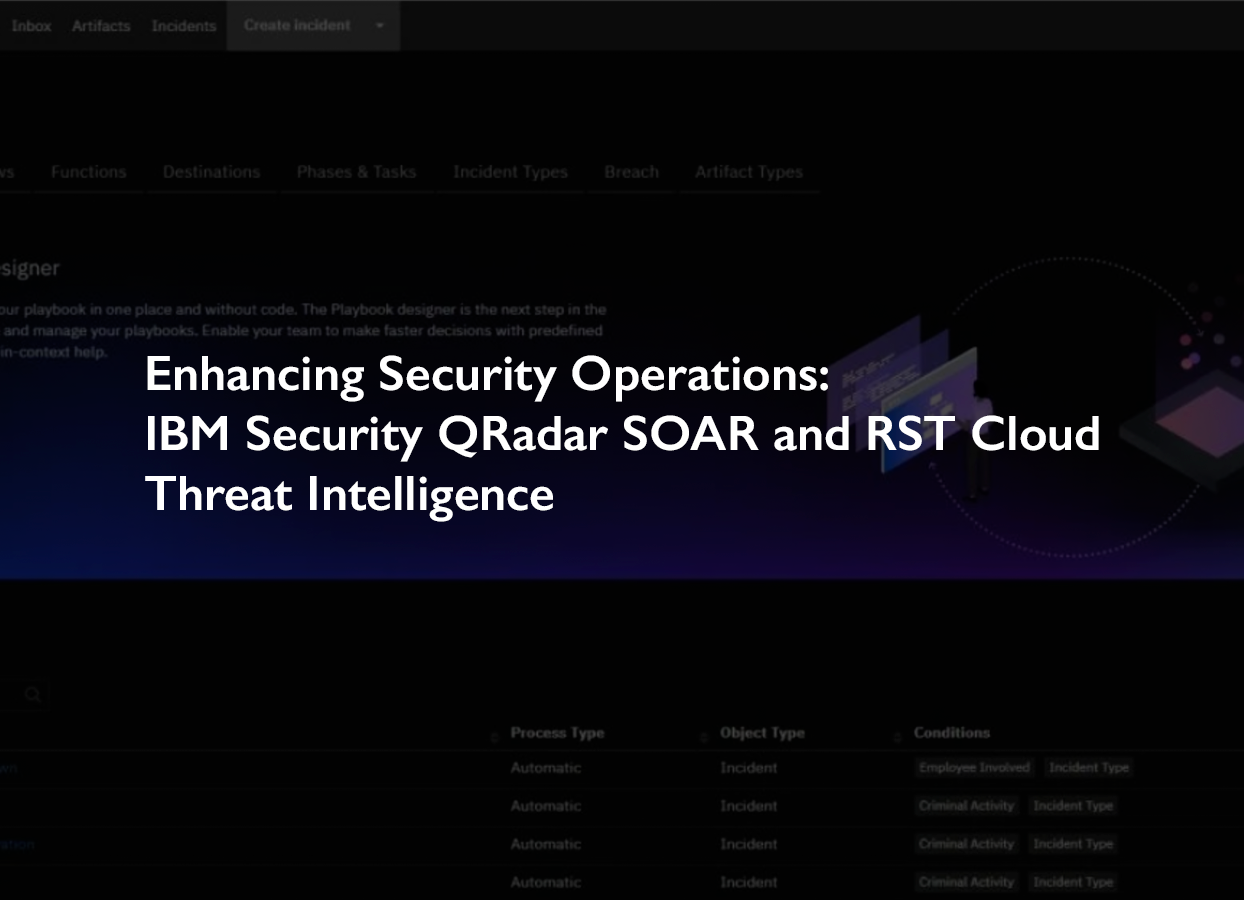Expand the Create incident dropdown arrow
The height and width of the screenshot is (900, 1244).
point(378,26)
